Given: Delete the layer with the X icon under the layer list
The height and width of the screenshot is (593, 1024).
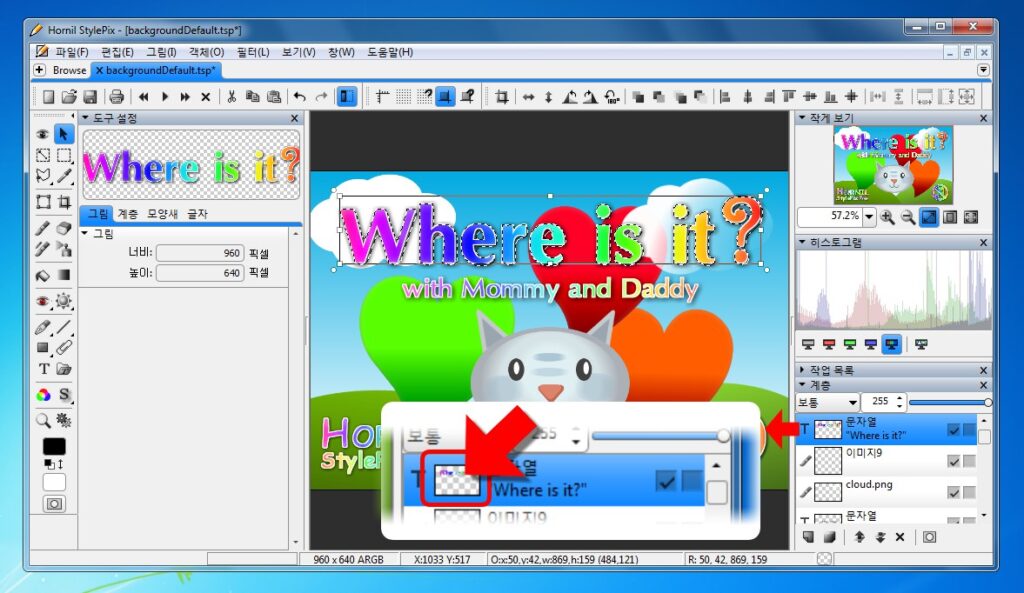Looking at the screenshot, I should tap(900, 537).
